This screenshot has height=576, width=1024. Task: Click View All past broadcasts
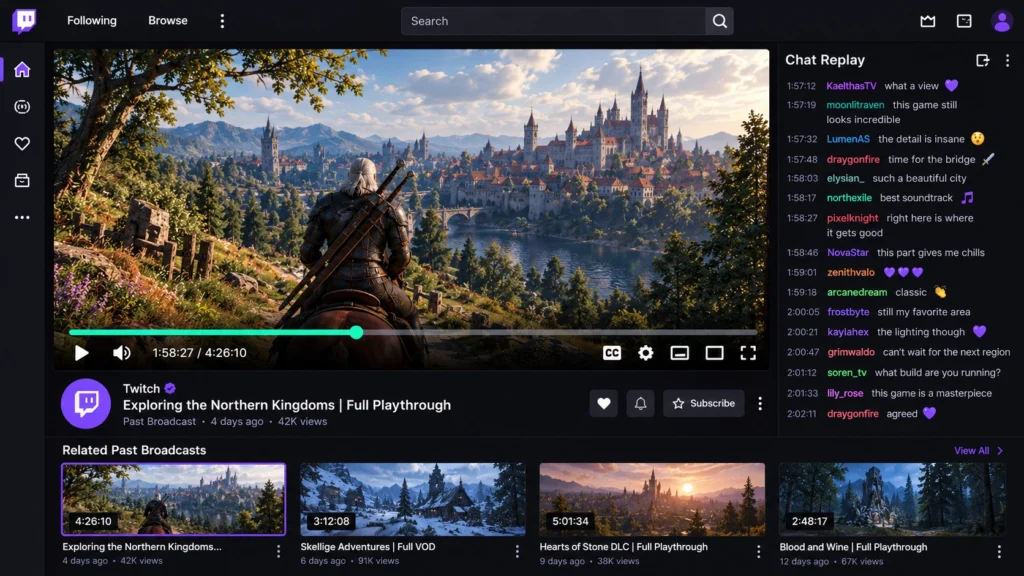[978, 451]
